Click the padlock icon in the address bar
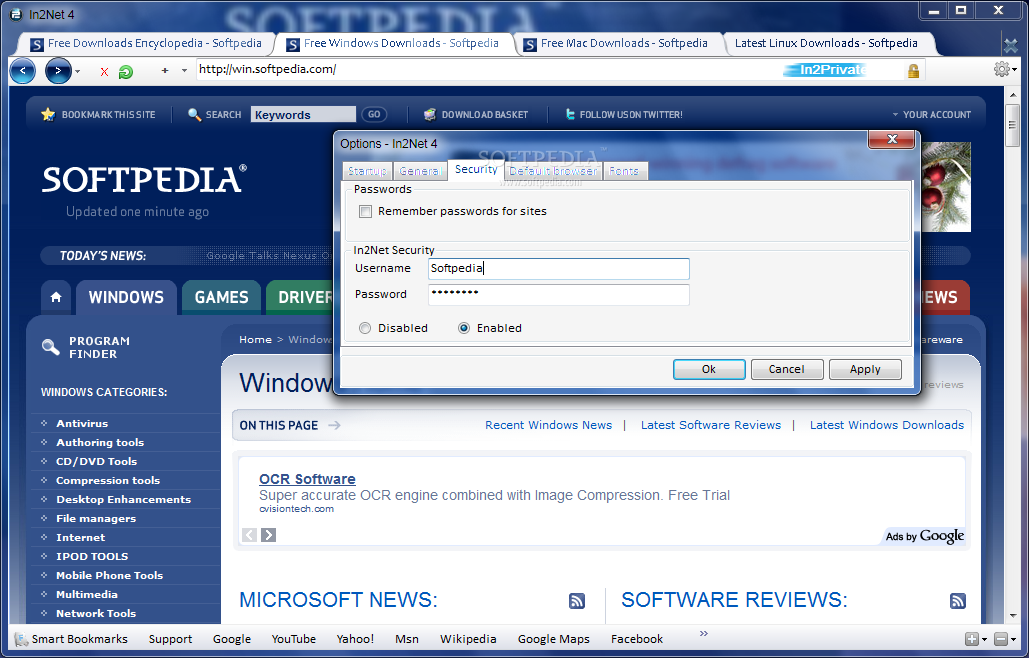This screenshot has width=1029, height=658. coord(913,71)
